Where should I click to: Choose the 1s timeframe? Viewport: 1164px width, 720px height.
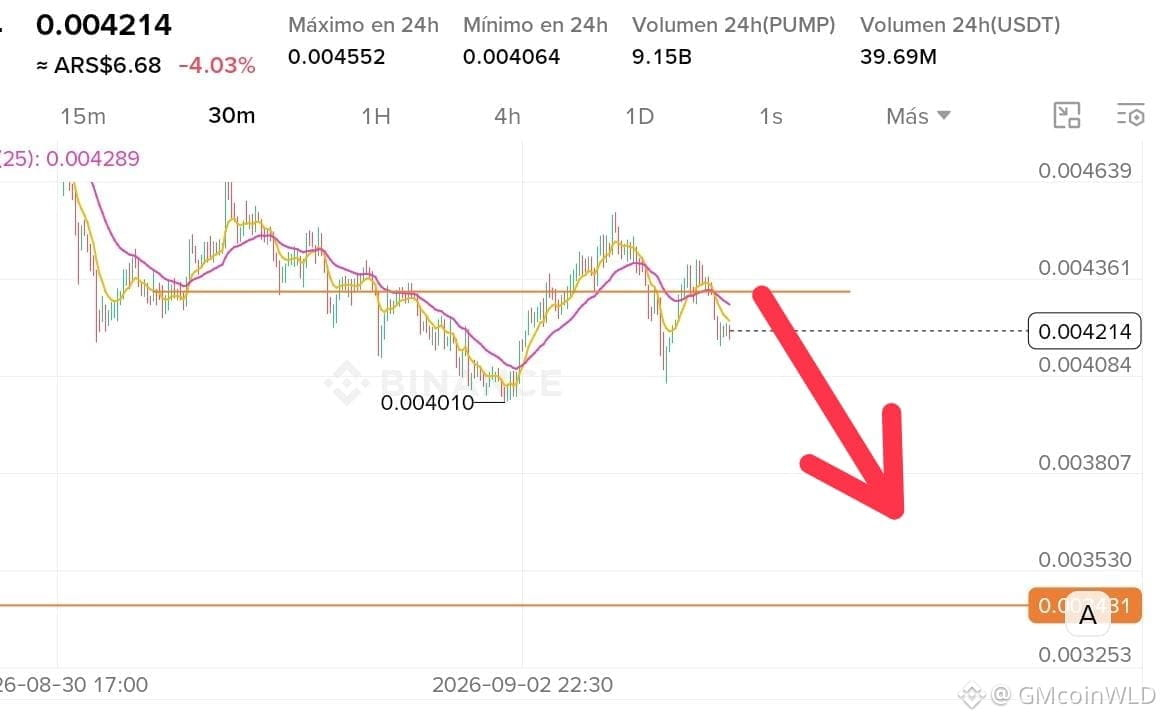click(771, 117)
